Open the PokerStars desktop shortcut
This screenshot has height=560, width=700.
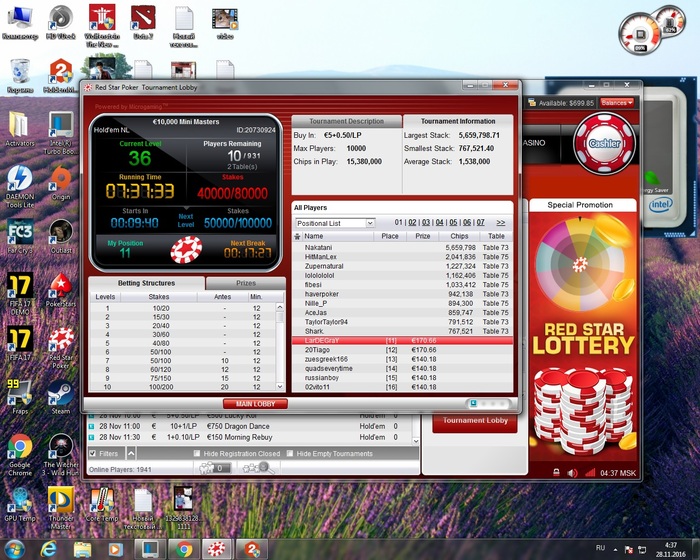tap(61, 290)
